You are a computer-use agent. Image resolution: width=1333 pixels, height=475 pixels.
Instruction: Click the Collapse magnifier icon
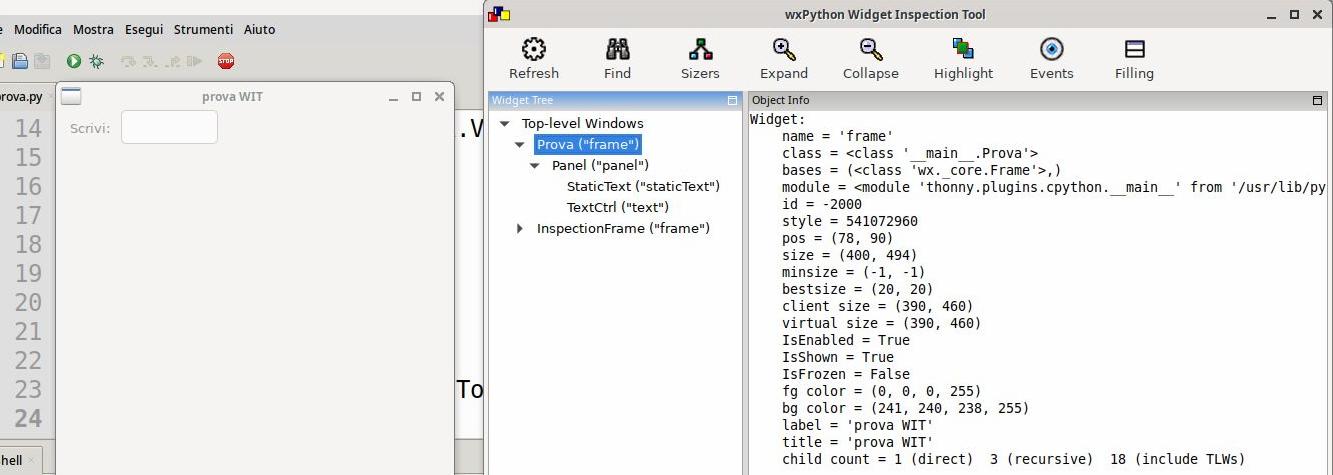tap(870, 50)
